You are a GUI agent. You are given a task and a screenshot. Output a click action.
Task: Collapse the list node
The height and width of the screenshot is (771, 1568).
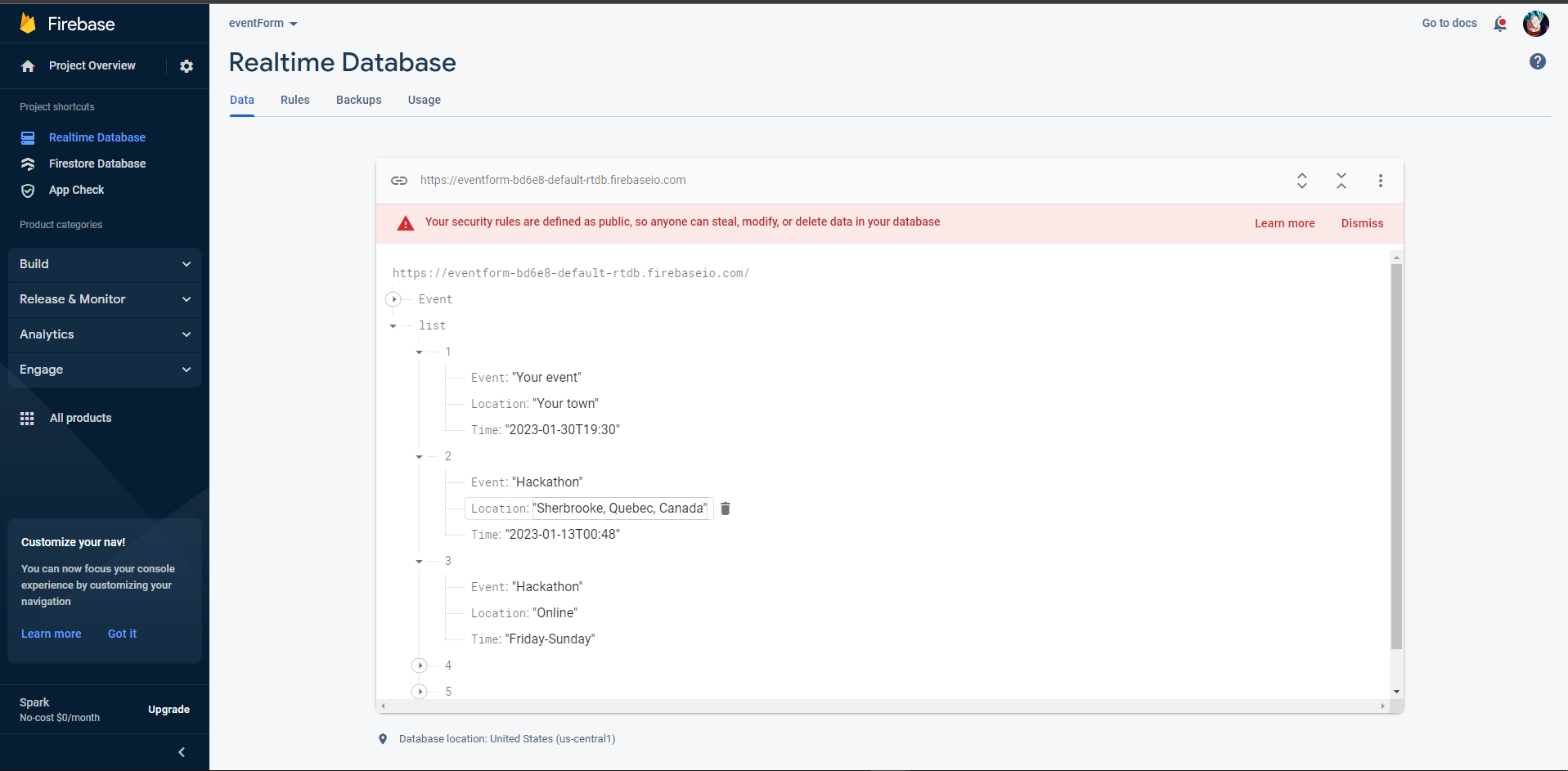pyautogui.click(x=393, y=326)
